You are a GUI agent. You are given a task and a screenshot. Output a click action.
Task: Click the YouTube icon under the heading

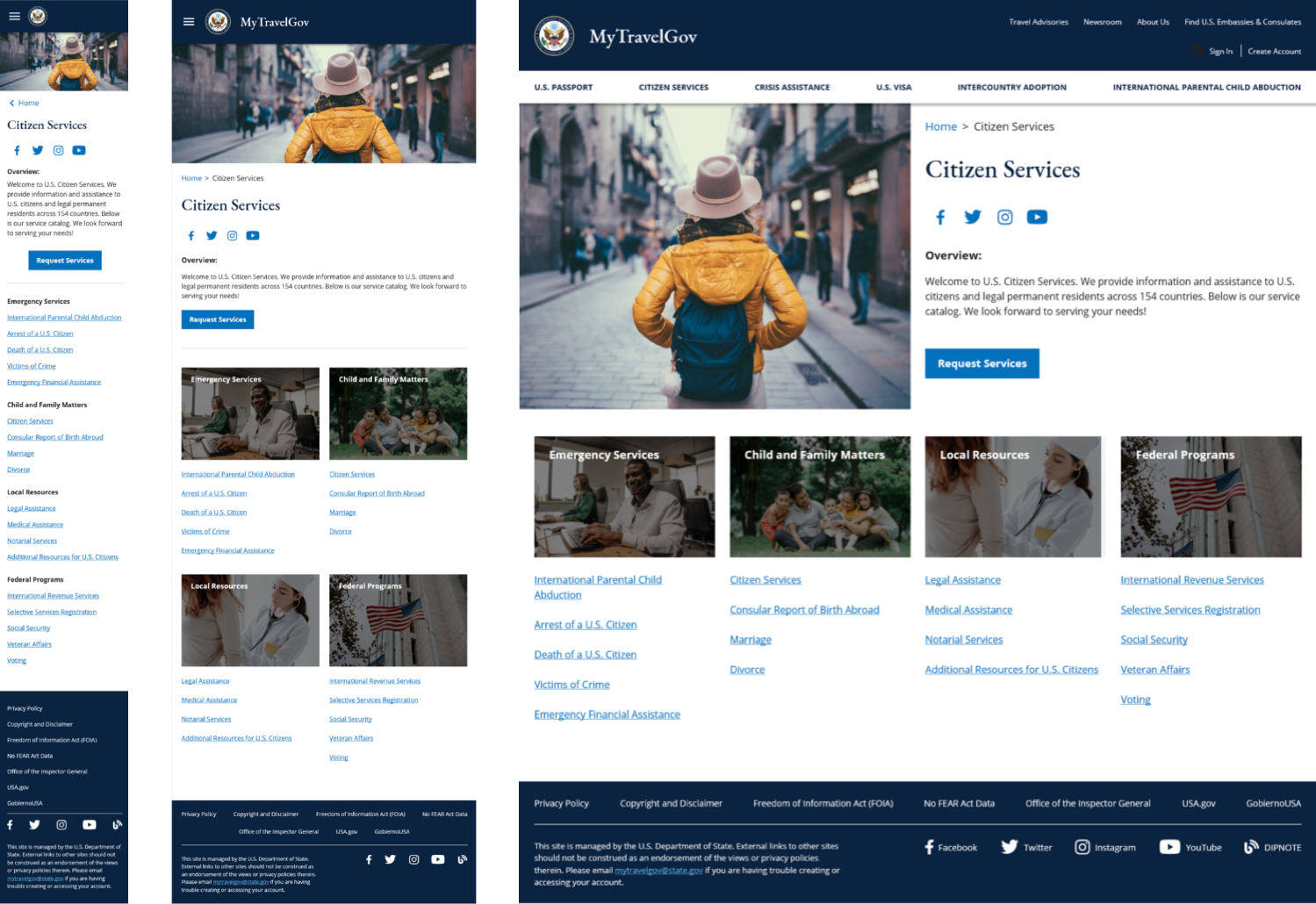1037,217
